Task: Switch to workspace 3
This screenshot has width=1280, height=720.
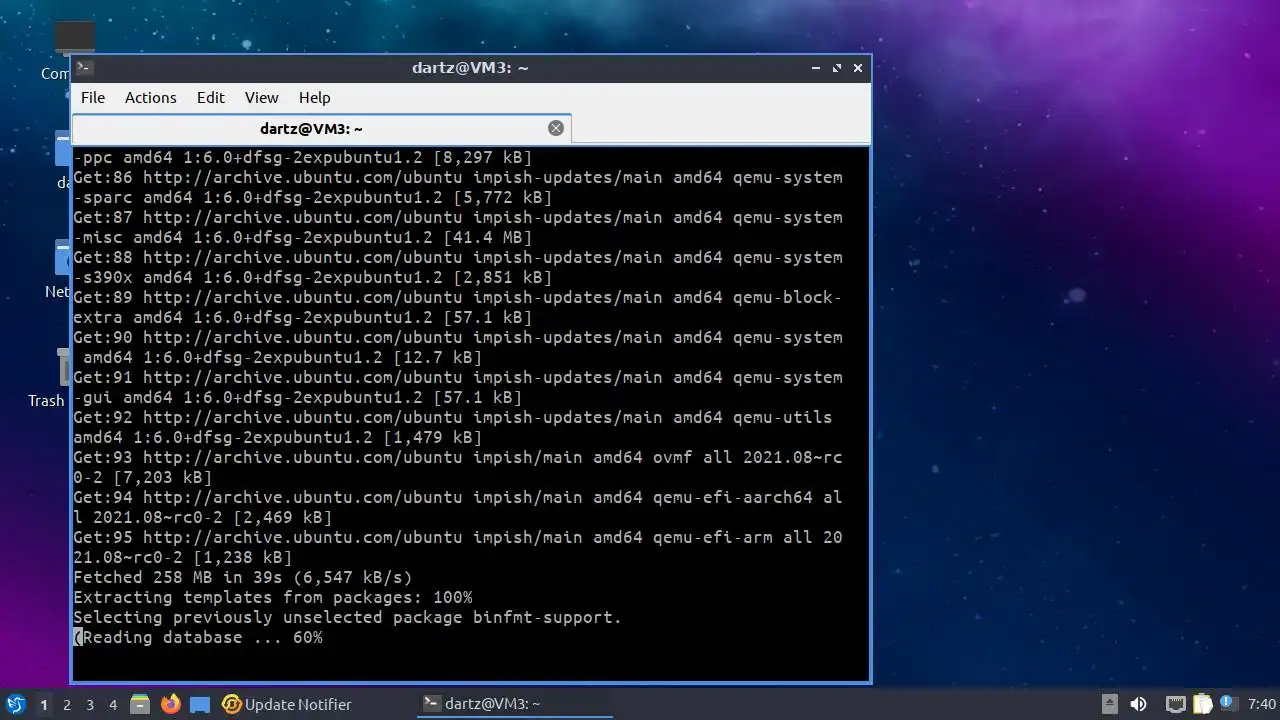Action: pyautogui.click(x=90, y=705)
